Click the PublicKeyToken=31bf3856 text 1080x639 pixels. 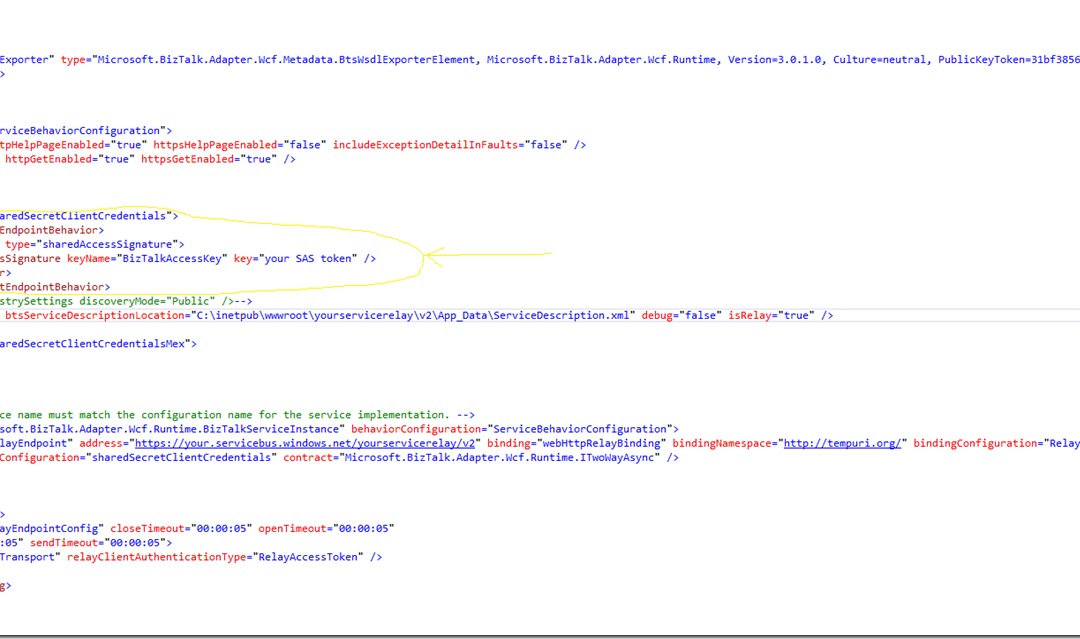click(1009, 60)
